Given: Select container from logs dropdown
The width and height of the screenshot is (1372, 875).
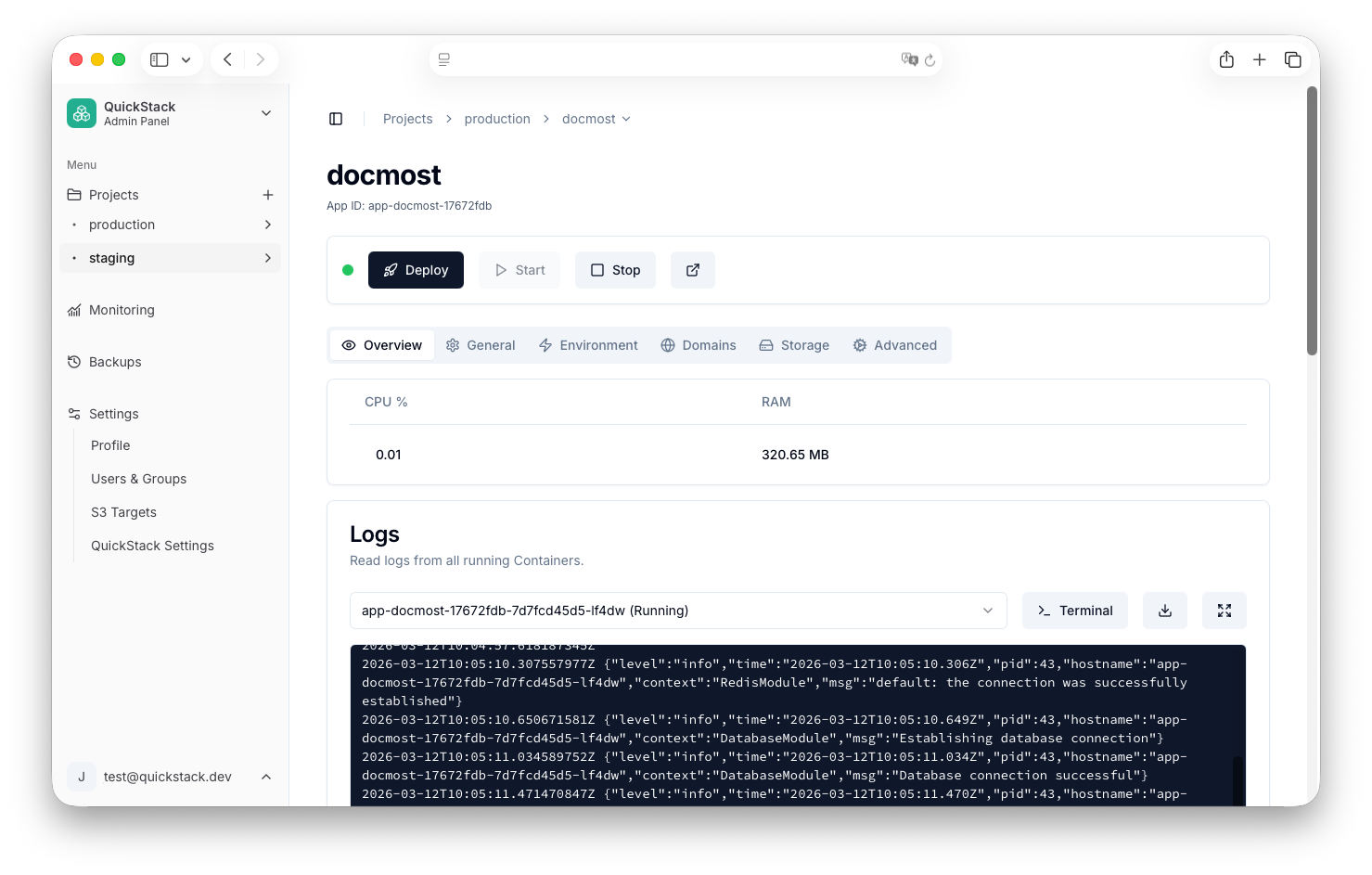Looking at the screenshot, I should click(677, 611).
